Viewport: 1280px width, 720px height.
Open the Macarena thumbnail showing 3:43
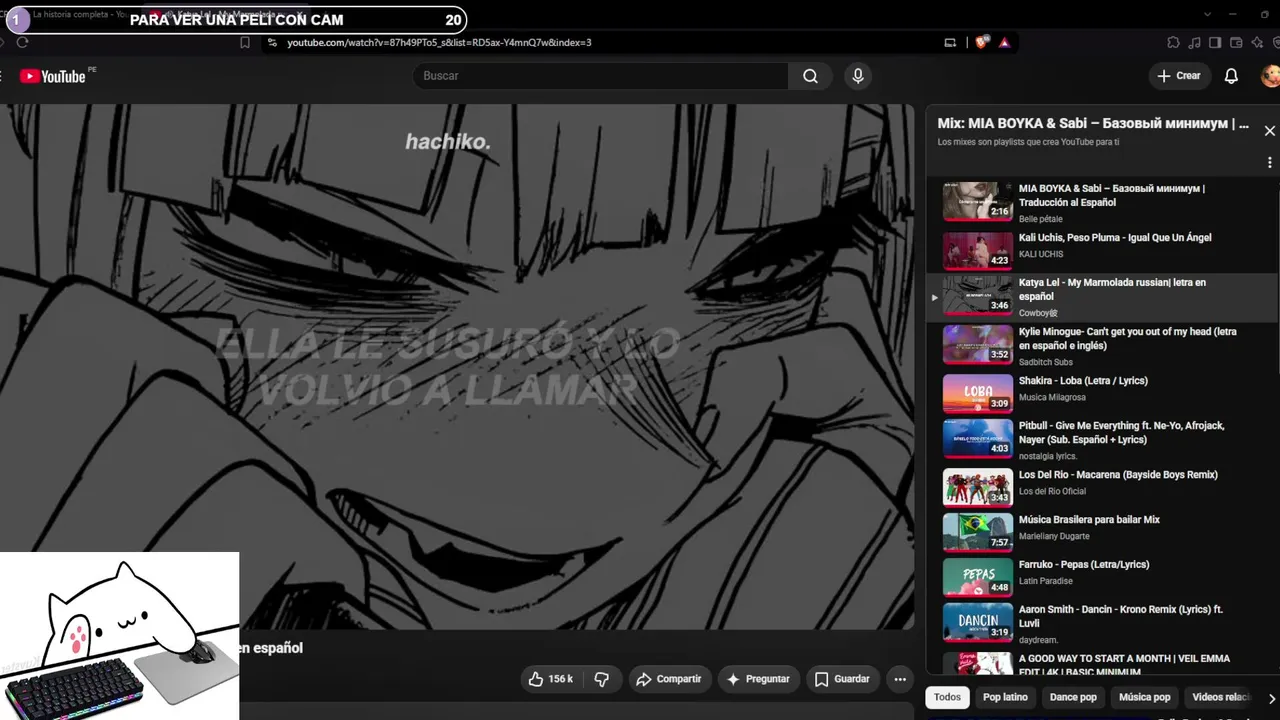[x=978, y=487]
